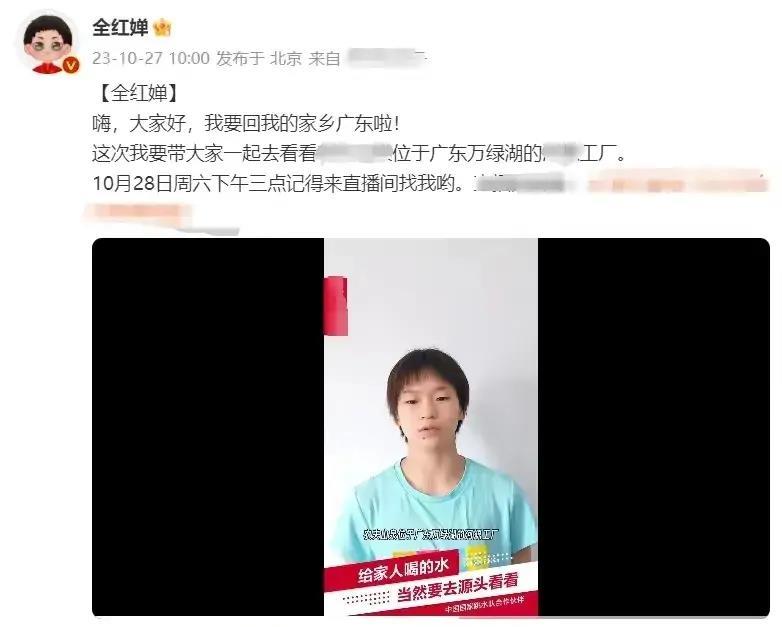Click the red tag at video top-left
This screenshot has height=627, width=782.
[x=336, y=305]
